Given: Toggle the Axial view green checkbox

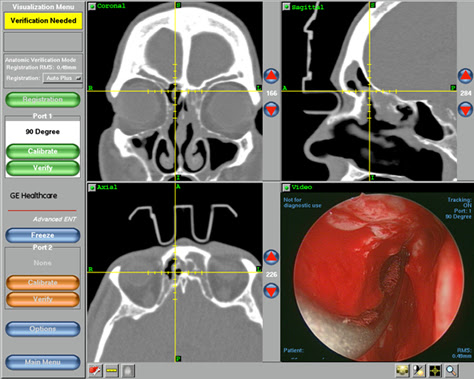Looking at the screenshot, I should [x=92, y=188].
